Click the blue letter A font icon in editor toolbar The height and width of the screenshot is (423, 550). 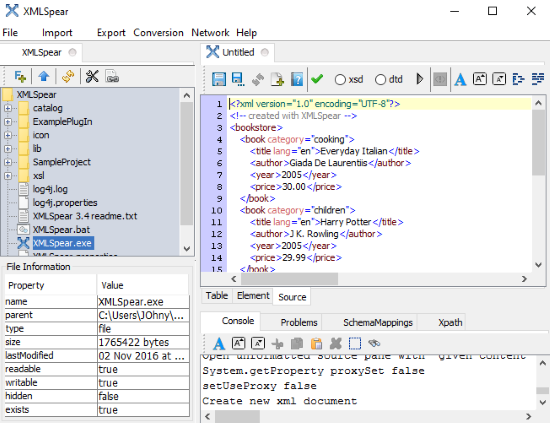(x=460, y=80)
